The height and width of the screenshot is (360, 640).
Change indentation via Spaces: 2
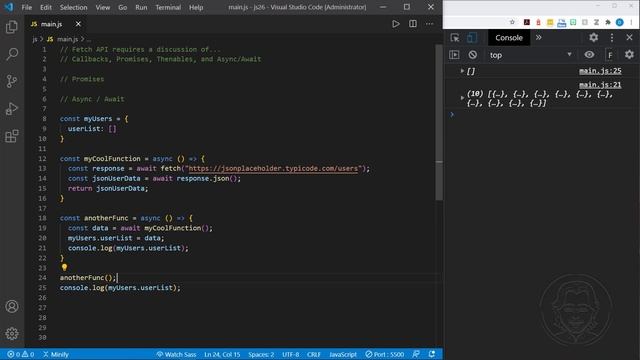coord(261,354)
